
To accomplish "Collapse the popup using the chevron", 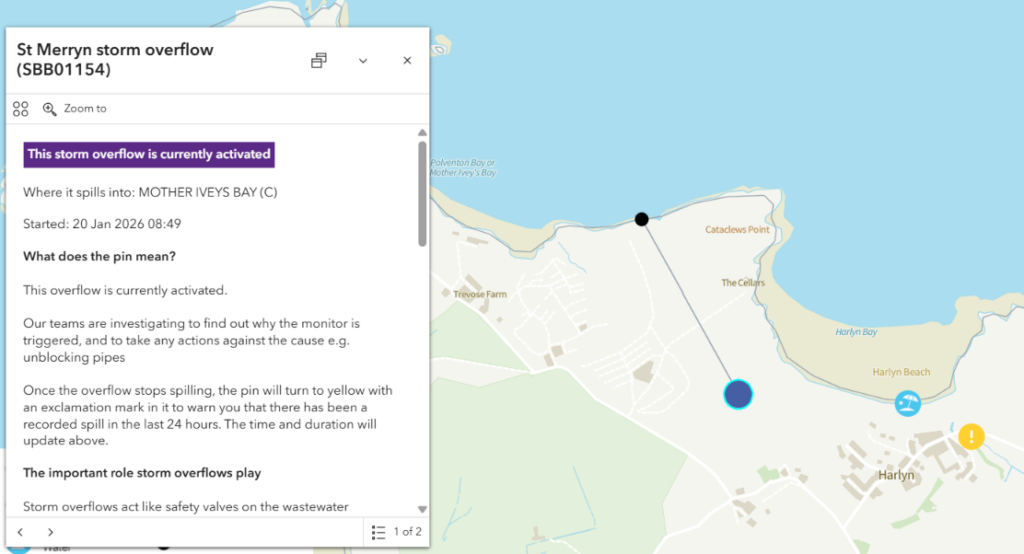I will tap(363, 61).
